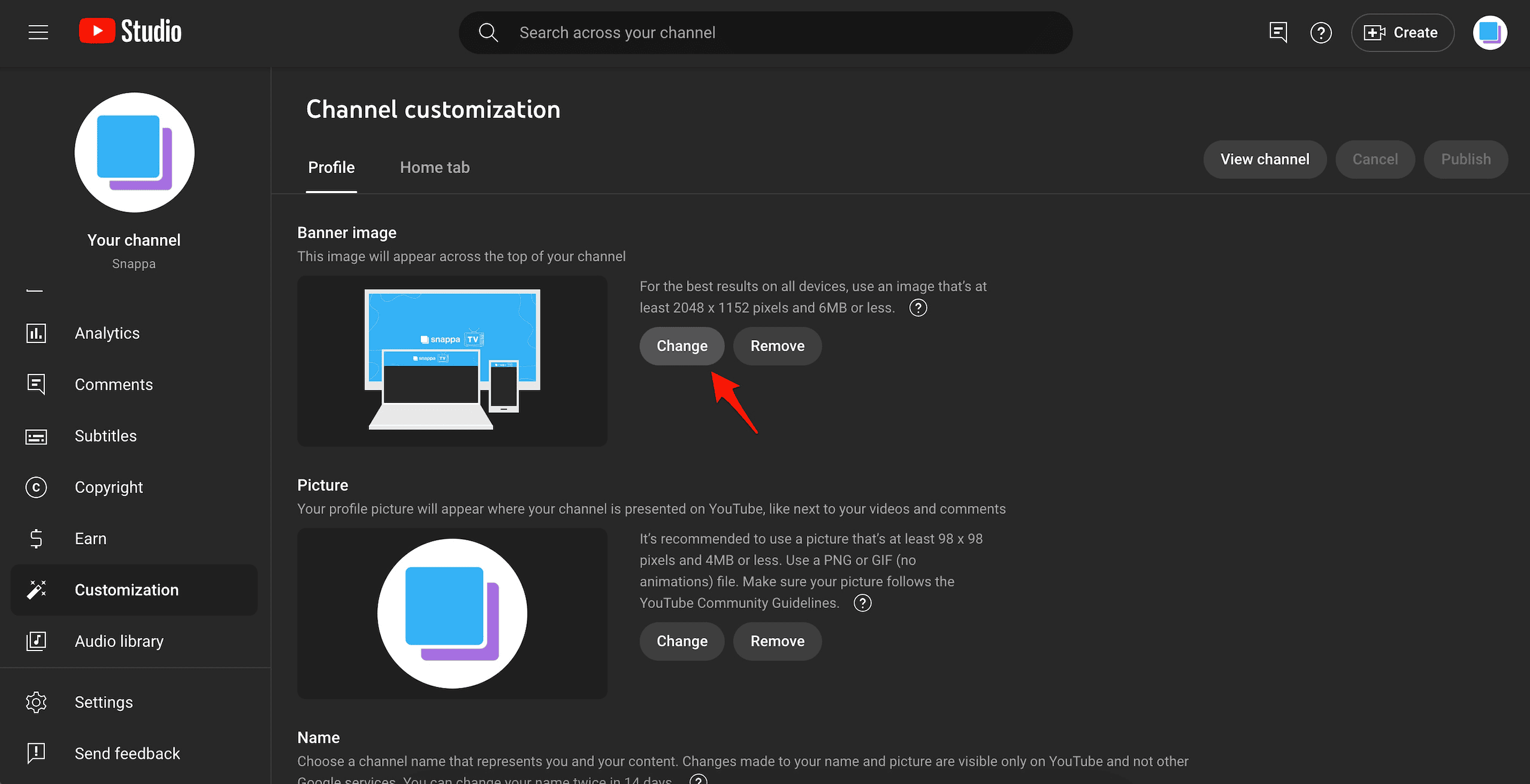Open the Subtitles section

(x=104, y=435)
